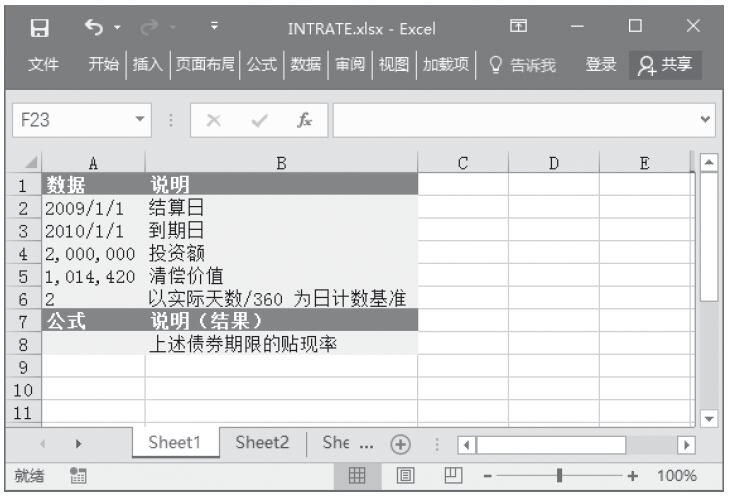This screenshot has height=497, width=729.
Task: Click the zoom in plus button
Action: (x=632, y=476)
